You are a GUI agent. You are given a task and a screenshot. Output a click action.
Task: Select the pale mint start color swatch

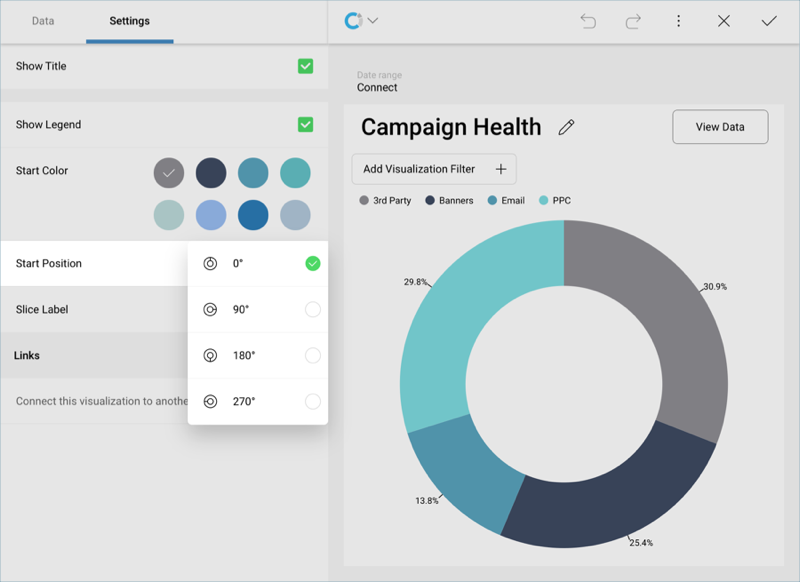(169, 215)
